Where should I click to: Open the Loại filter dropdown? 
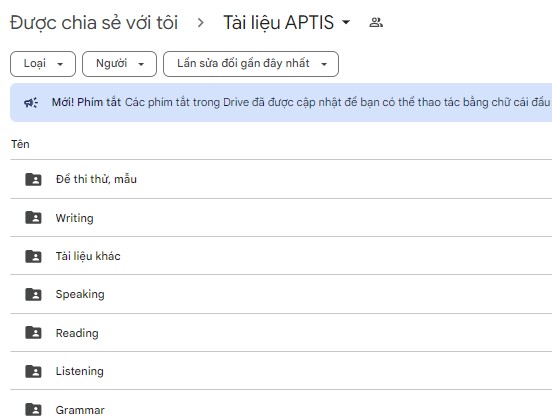(43, 64)
